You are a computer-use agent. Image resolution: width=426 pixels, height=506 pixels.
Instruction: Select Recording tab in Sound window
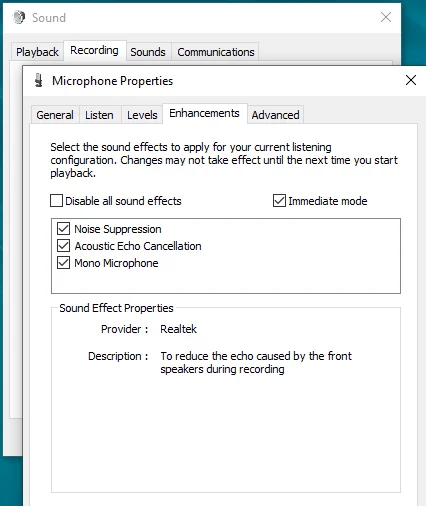pos(94,50)
